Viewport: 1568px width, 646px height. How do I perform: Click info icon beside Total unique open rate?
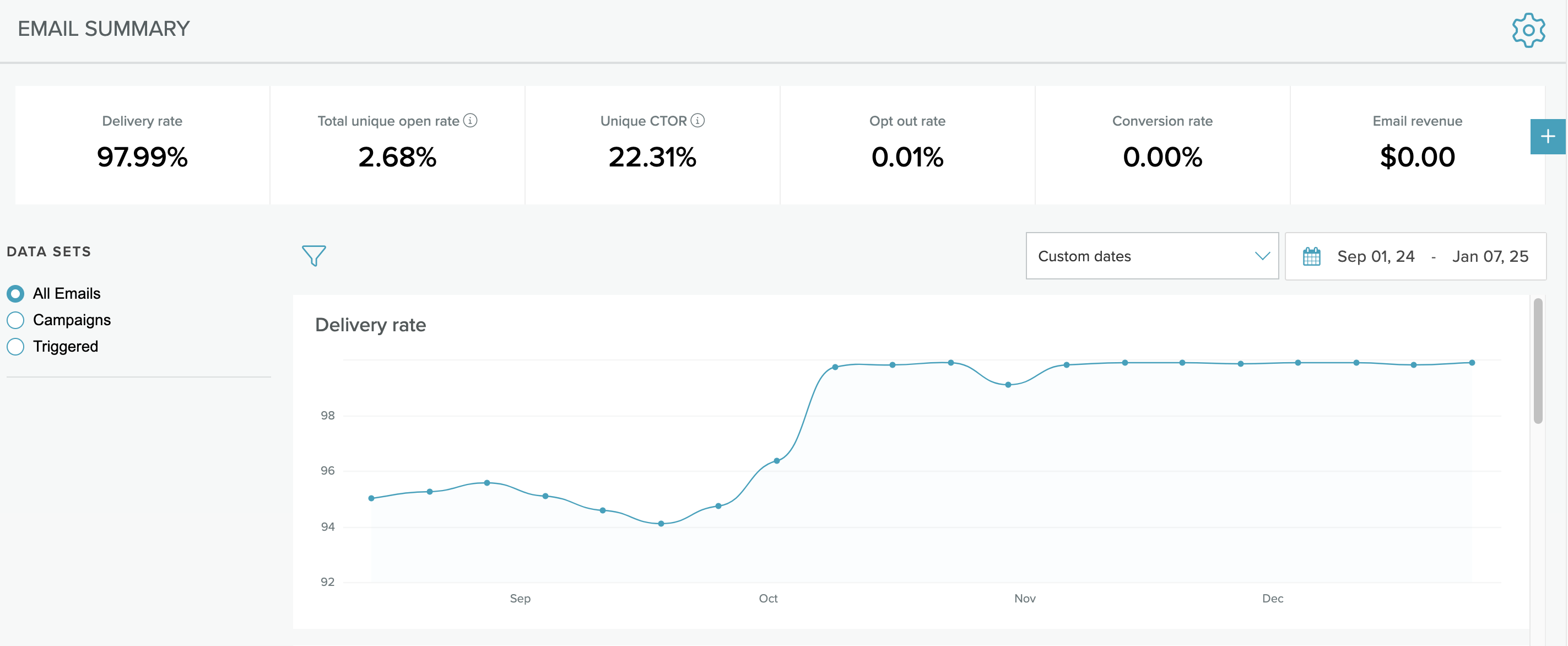click(470, 121)
